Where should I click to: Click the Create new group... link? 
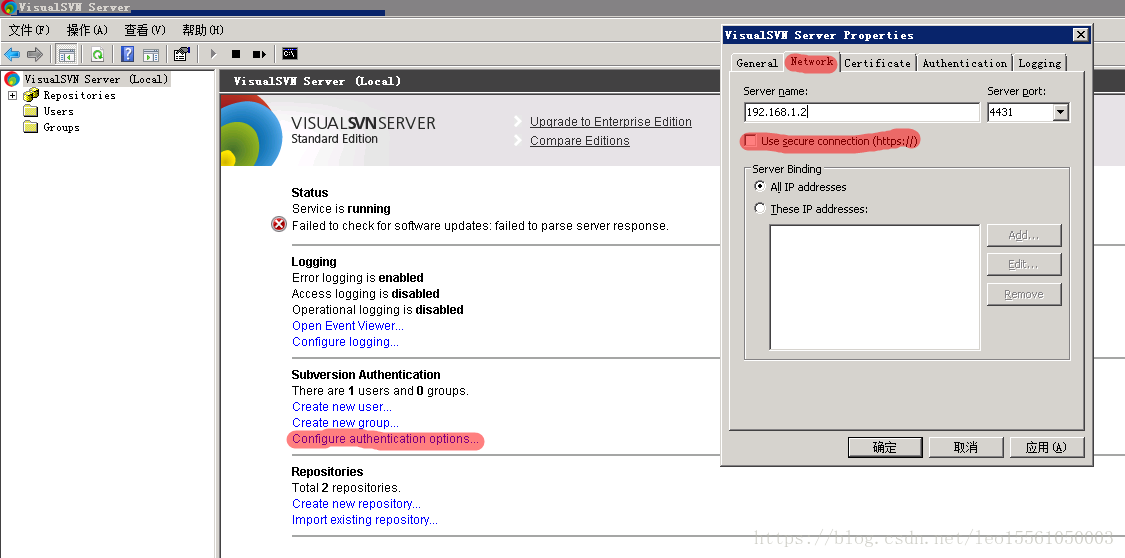pos(345,422)
